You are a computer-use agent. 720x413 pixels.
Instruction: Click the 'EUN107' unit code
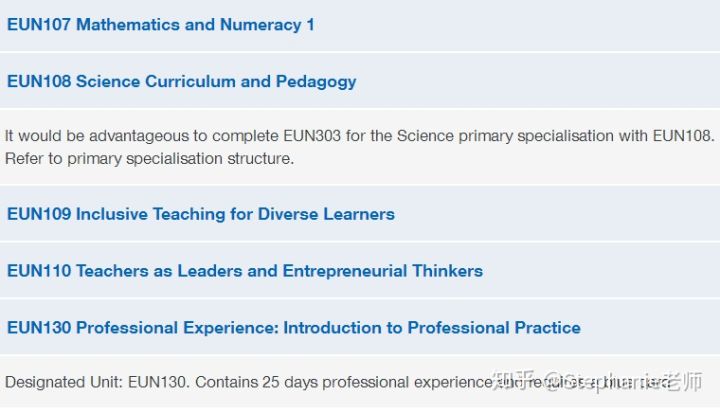39,25
